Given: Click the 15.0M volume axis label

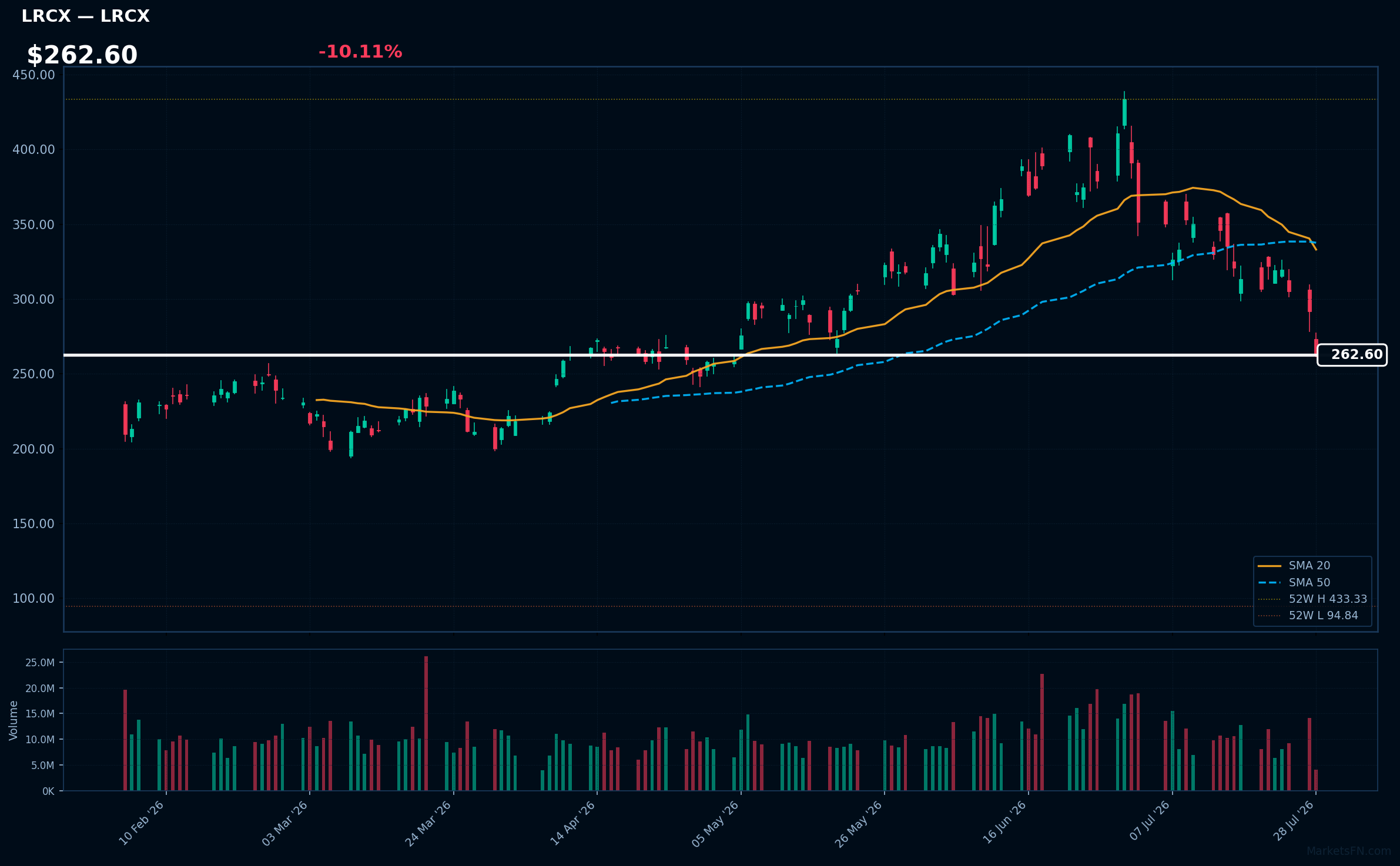Looking at the screenshot, I should click(x=40, y=714).
